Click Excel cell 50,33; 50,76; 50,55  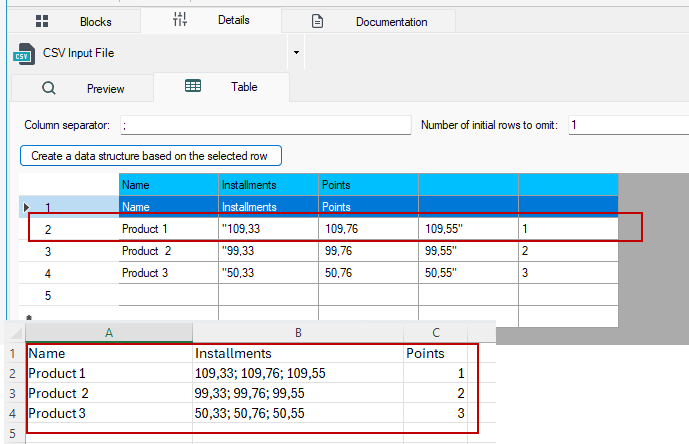[298, 413]
